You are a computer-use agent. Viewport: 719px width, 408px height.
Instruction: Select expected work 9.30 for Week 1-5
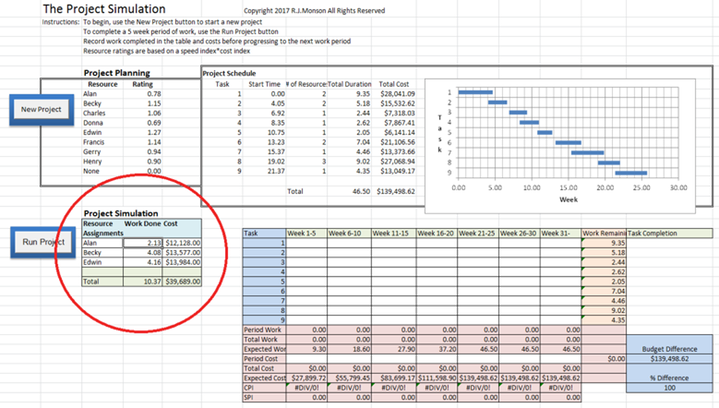306,349
